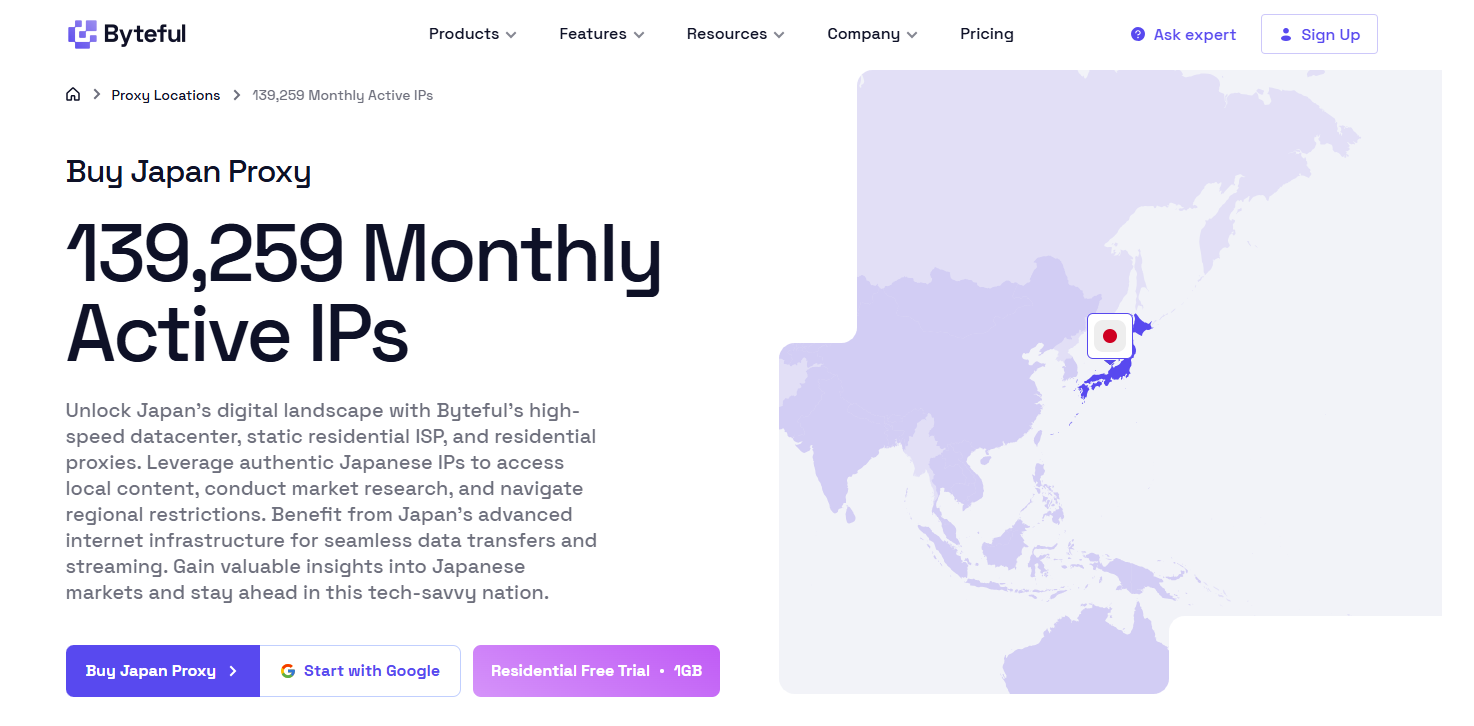Click the arrow in Buy Japan Proxy button
The image size is (1474, 726).
233,671
